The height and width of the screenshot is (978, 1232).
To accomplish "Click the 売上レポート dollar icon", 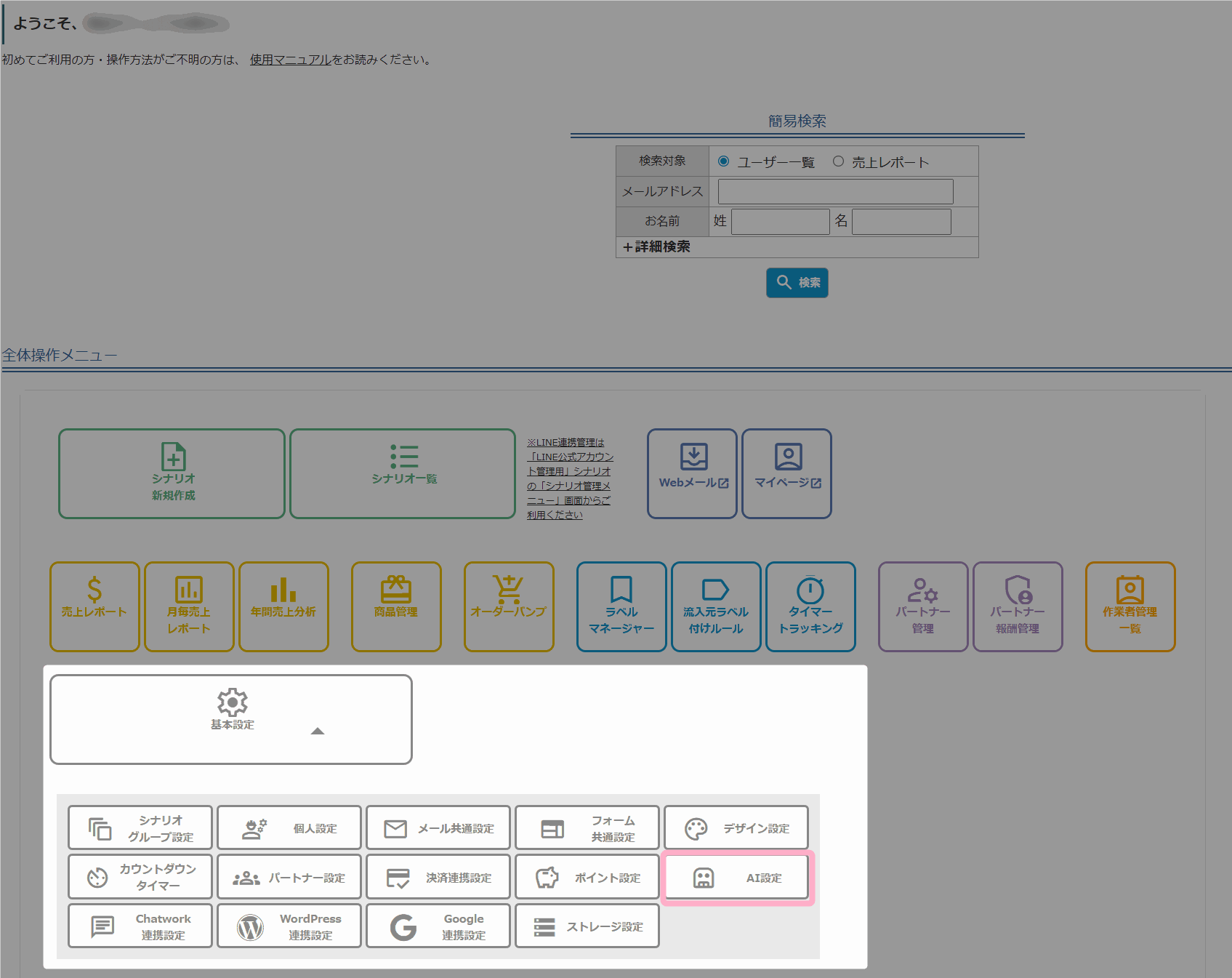I will [x=94, y=589].
